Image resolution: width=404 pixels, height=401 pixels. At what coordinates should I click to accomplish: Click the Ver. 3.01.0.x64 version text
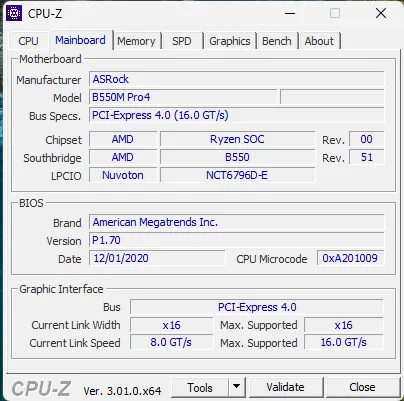122,391
